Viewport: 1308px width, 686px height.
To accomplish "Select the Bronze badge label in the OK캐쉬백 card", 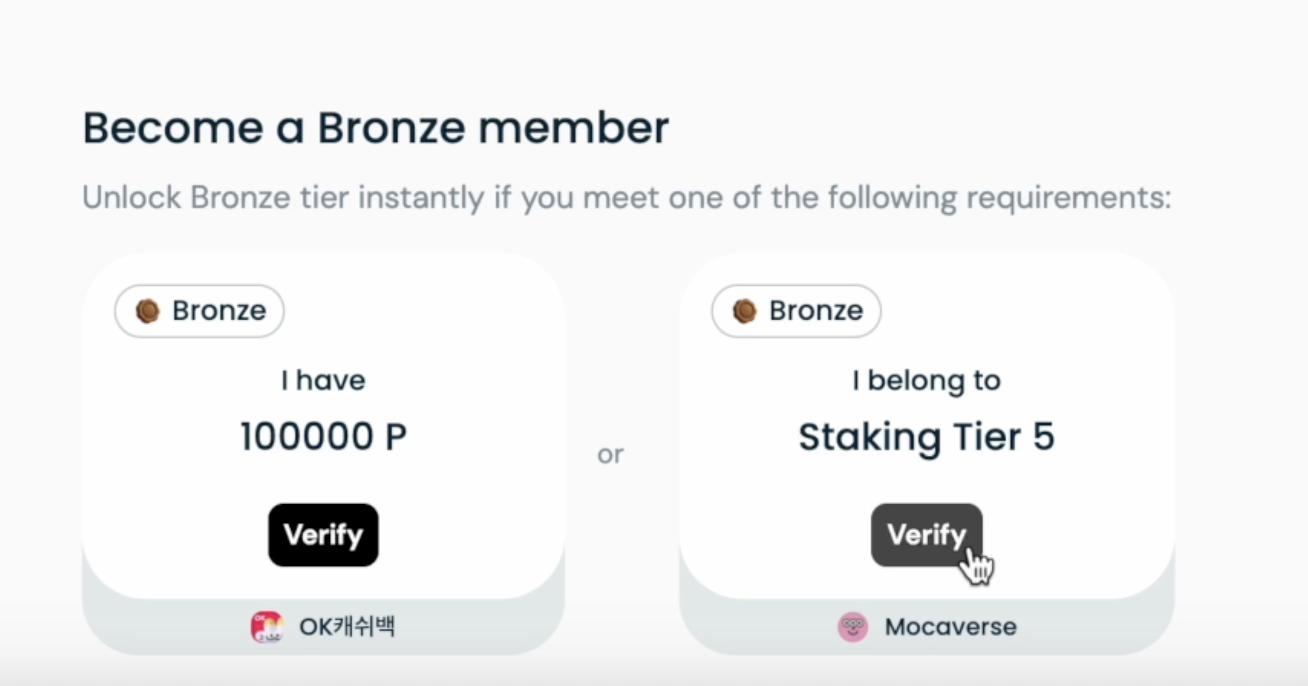I will point(219,311).
